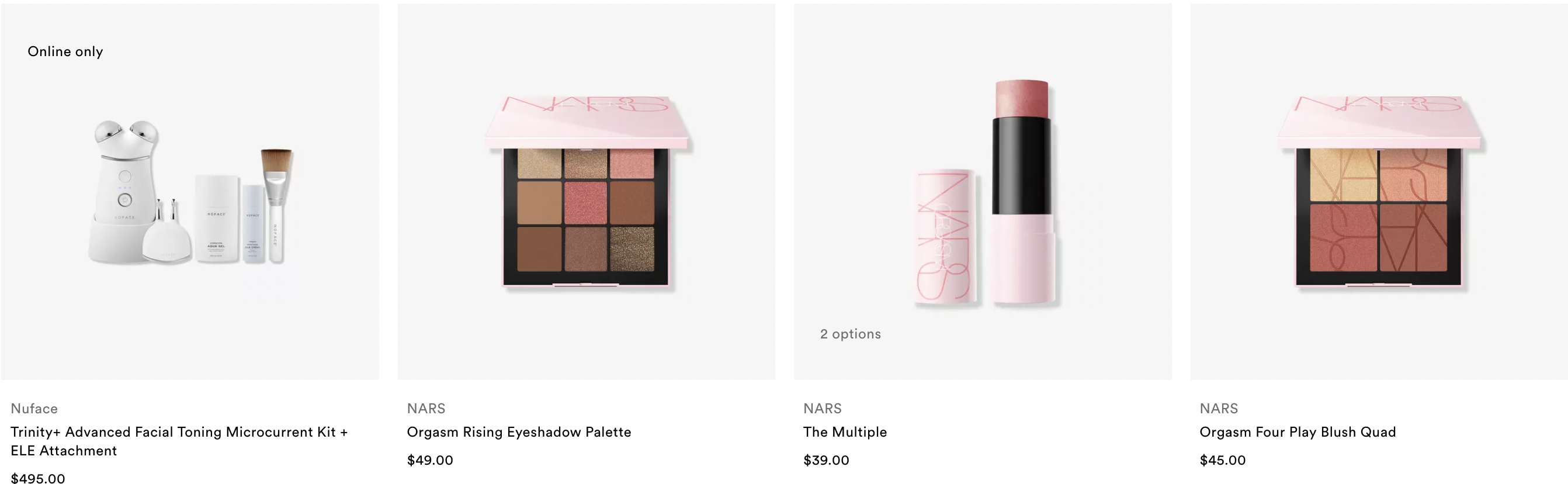The width and height of the screenshot is (1568, 484).
Task: Open the Nuface Trinity+ kit product image
Action: pyautogui.click(x=190, y=192)
